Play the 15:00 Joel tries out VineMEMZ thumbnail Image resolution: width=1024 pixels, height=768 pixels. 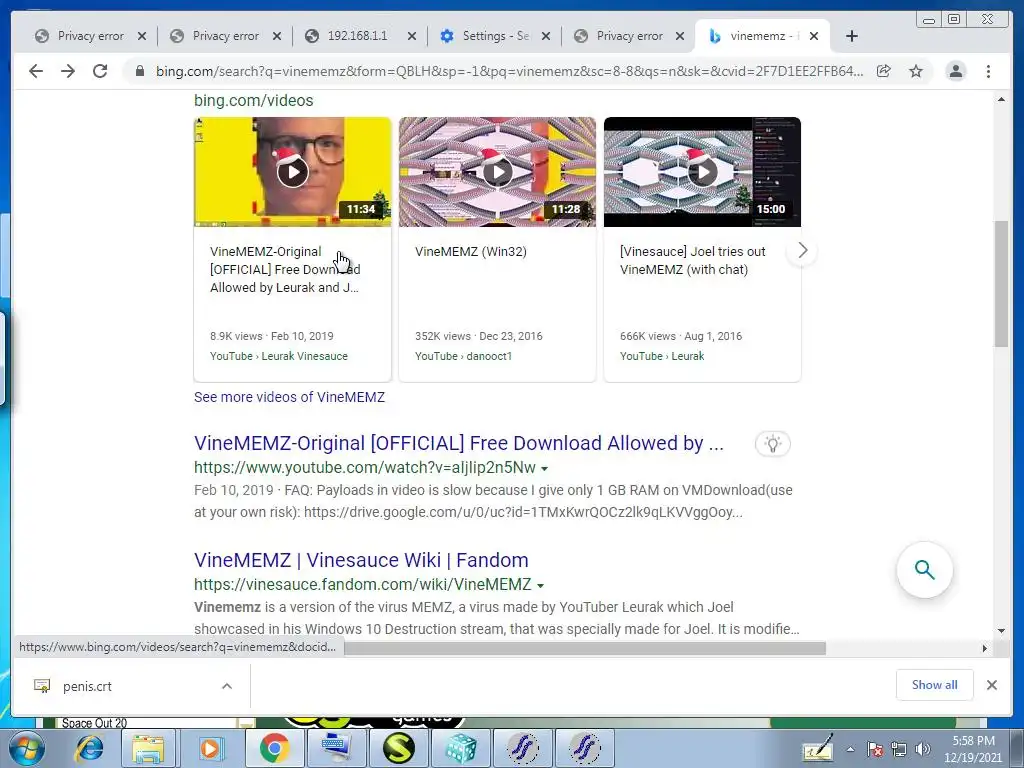[703, 172]
